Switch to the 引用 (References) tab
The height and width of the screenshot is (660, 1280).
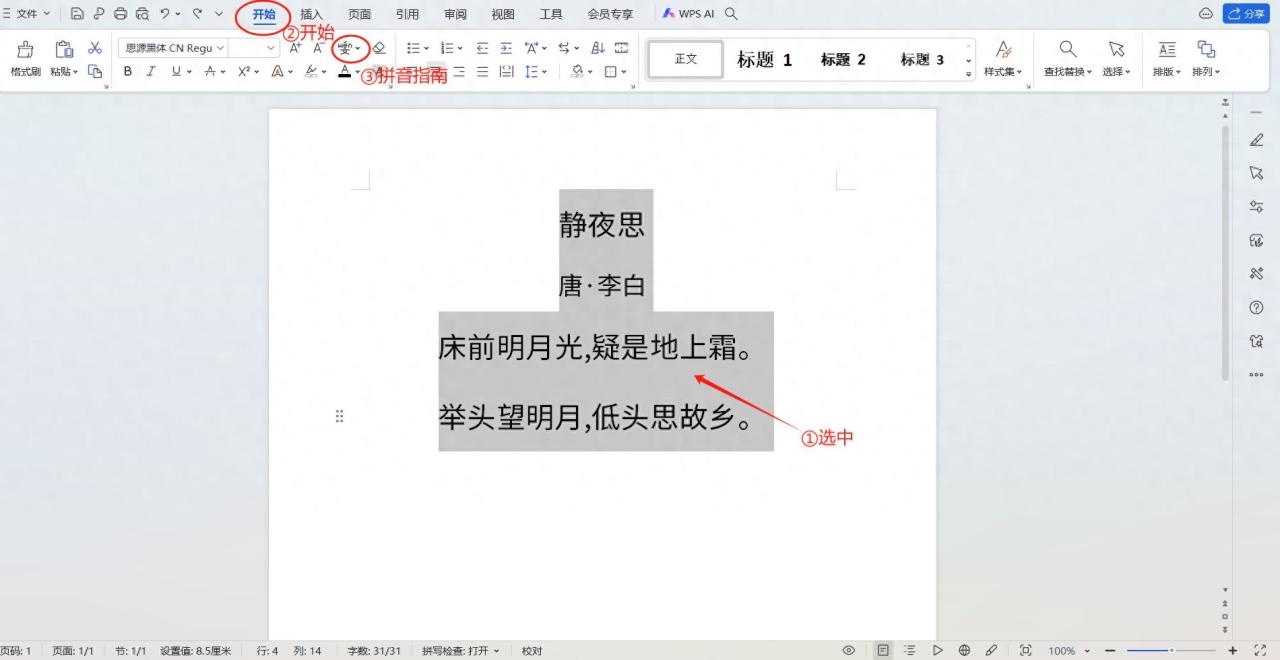pyautogui.click(x=407, y=14)
